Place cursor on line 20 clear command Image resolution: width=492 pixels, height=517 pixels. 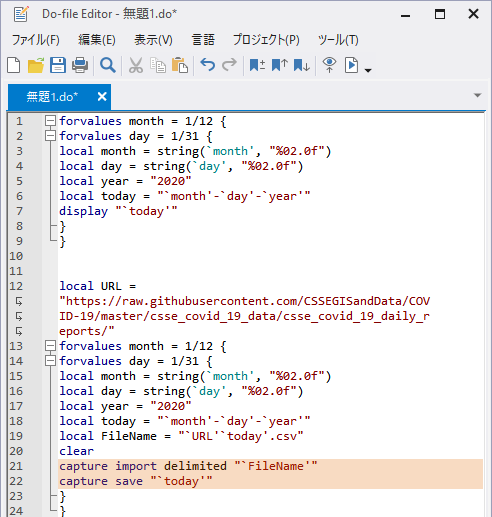point(77,451)
